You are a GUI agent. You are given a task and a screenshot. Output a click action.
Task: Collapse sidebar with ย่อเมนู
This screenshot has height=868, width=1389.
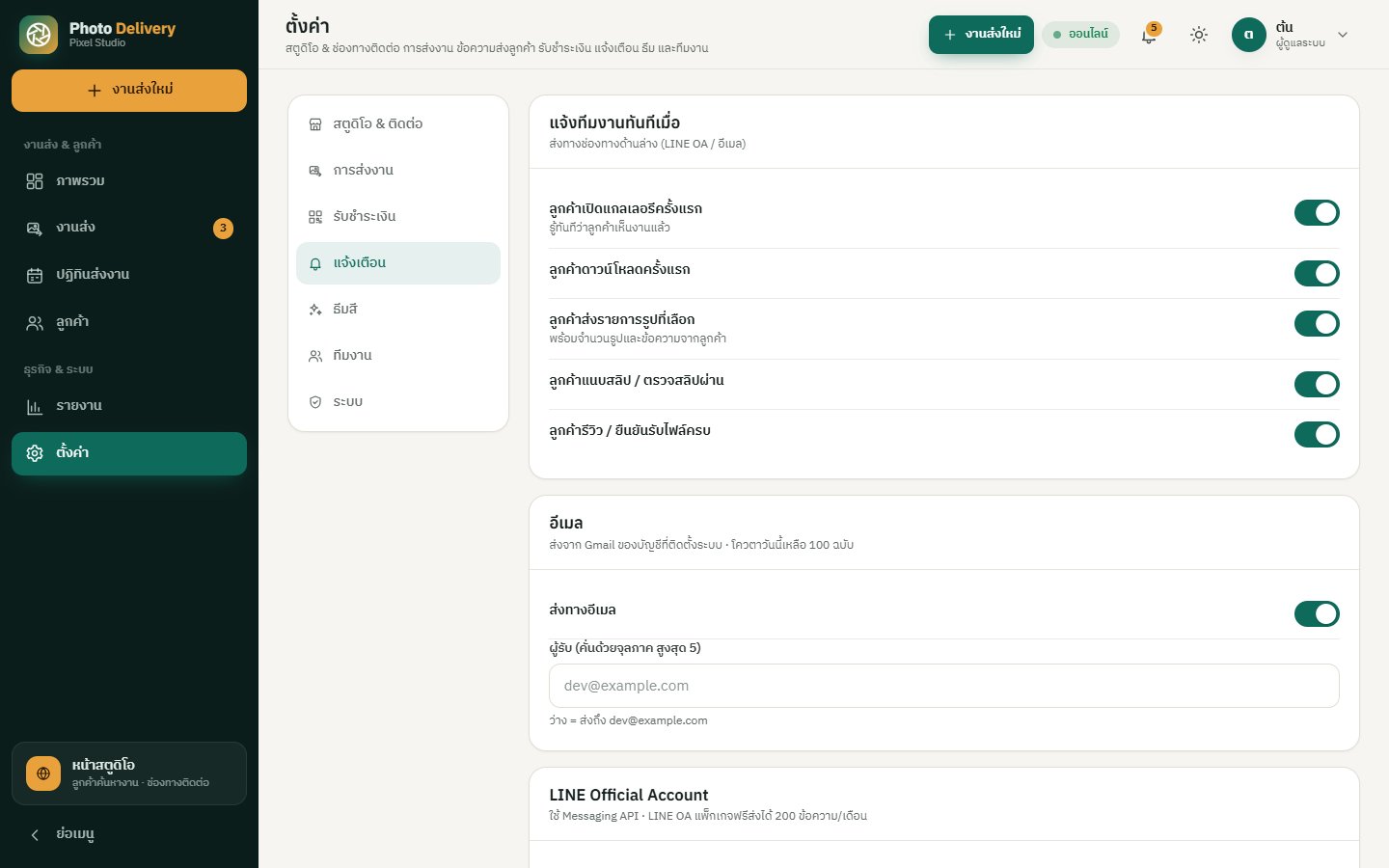point(129,834)
